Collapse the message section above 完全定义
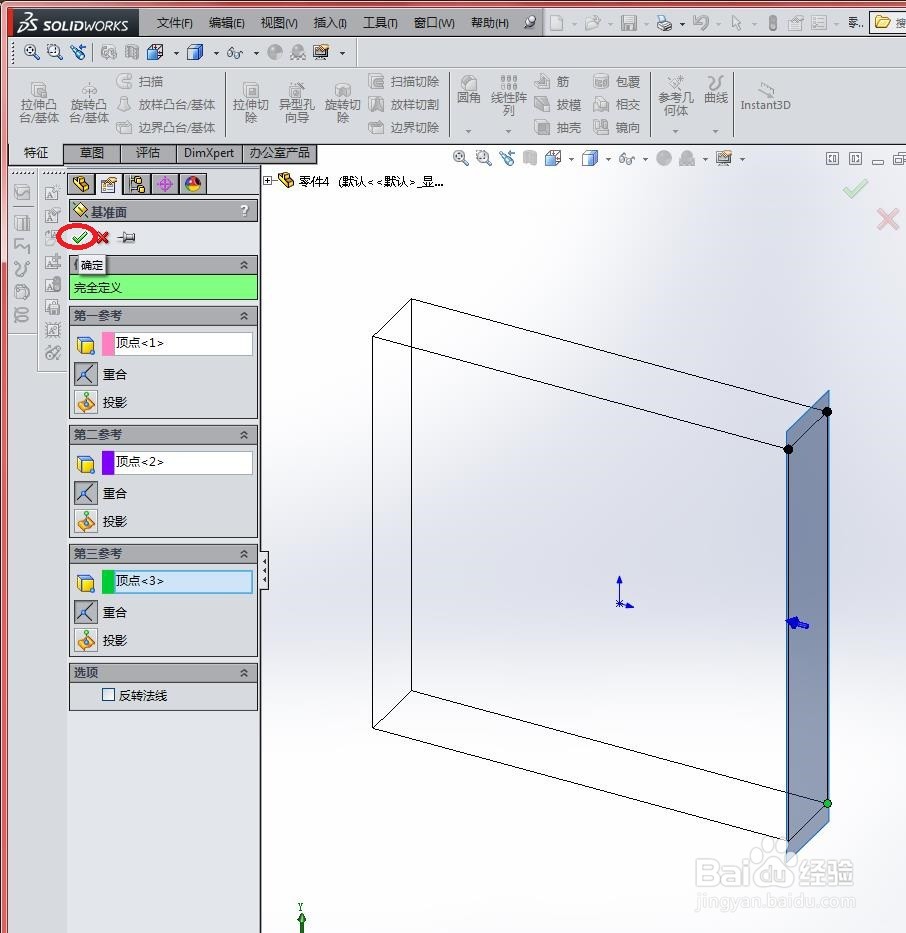906x933 pixels. (244, 265)
